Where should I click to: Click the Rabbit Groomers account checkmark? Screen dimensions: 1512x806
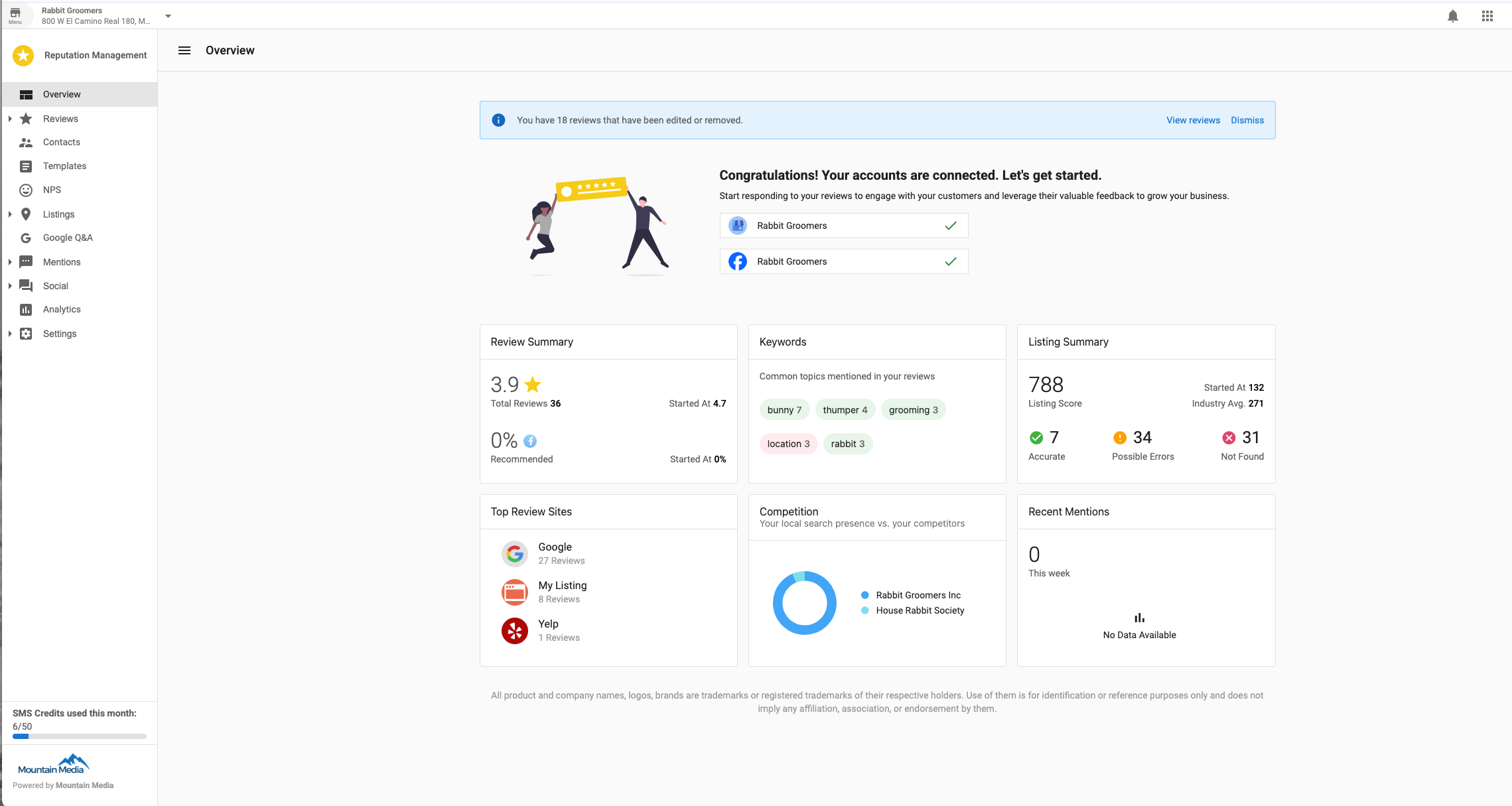951,226
